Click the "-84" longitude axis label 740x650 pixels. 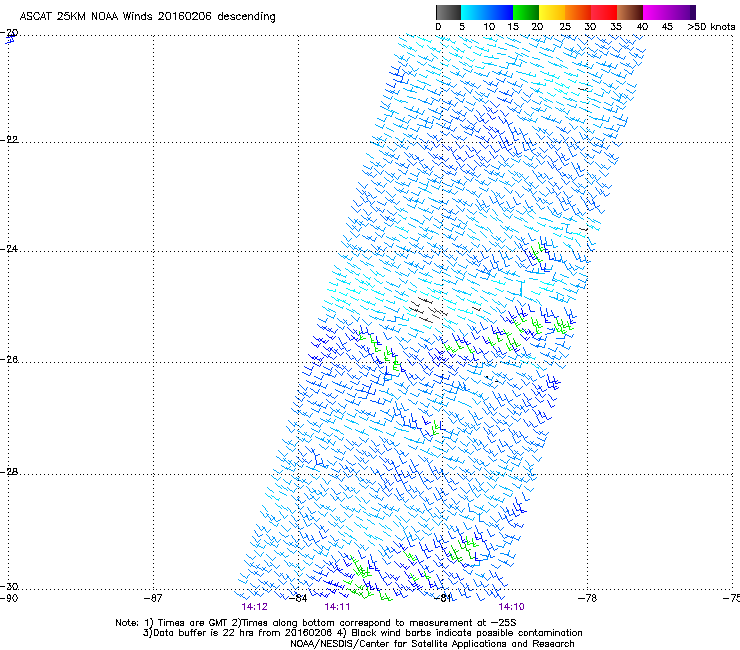coord(298,598)
